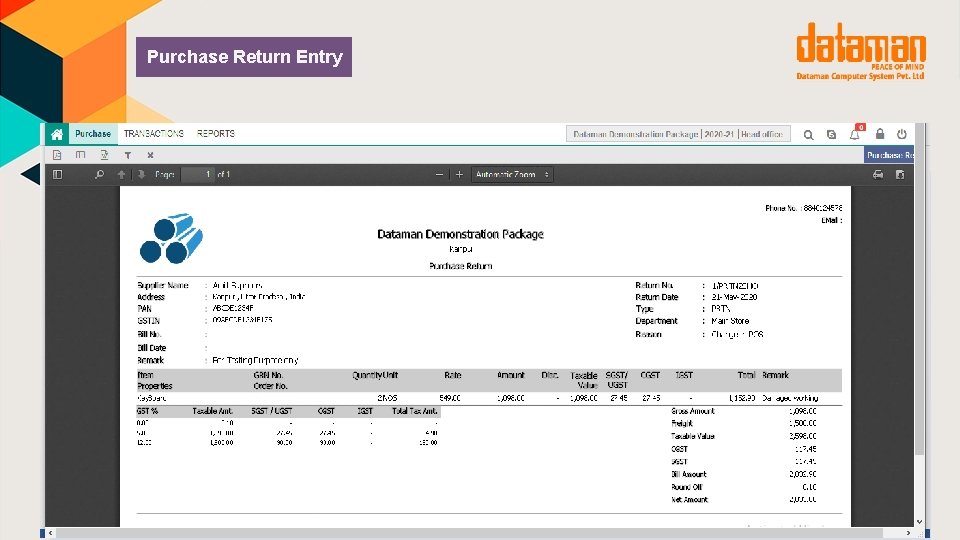Click the 'Supplier Name' label
The image size is (960, 540).
163,285
